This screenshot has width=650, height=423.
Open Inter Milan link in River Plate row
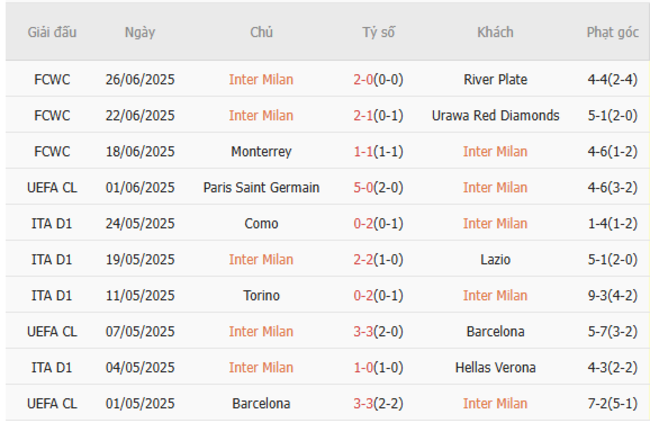tap(261, 79)
